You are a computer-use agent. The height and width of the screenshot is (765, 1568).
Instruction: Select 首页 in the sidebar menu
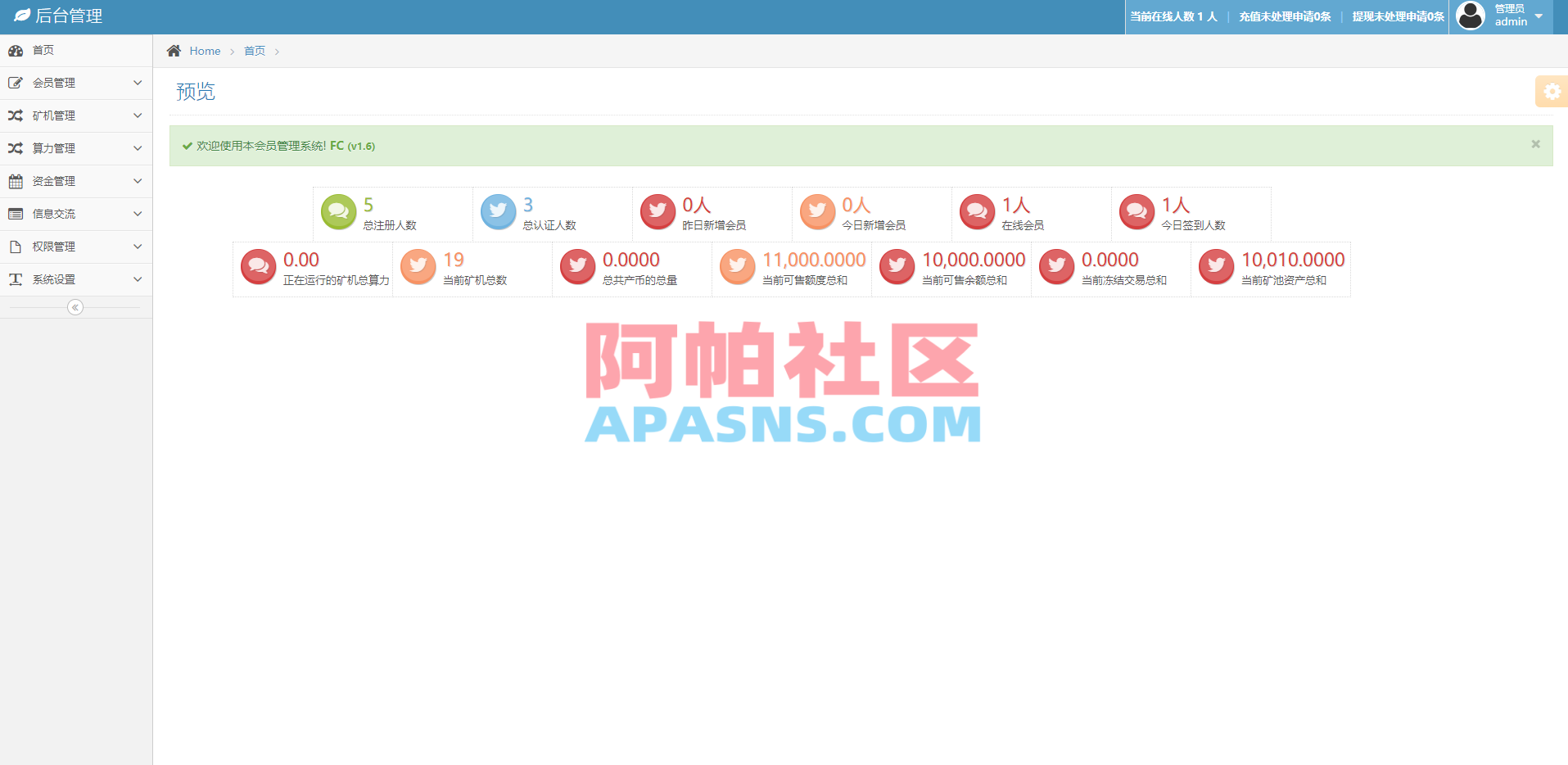tap(43, 50)
